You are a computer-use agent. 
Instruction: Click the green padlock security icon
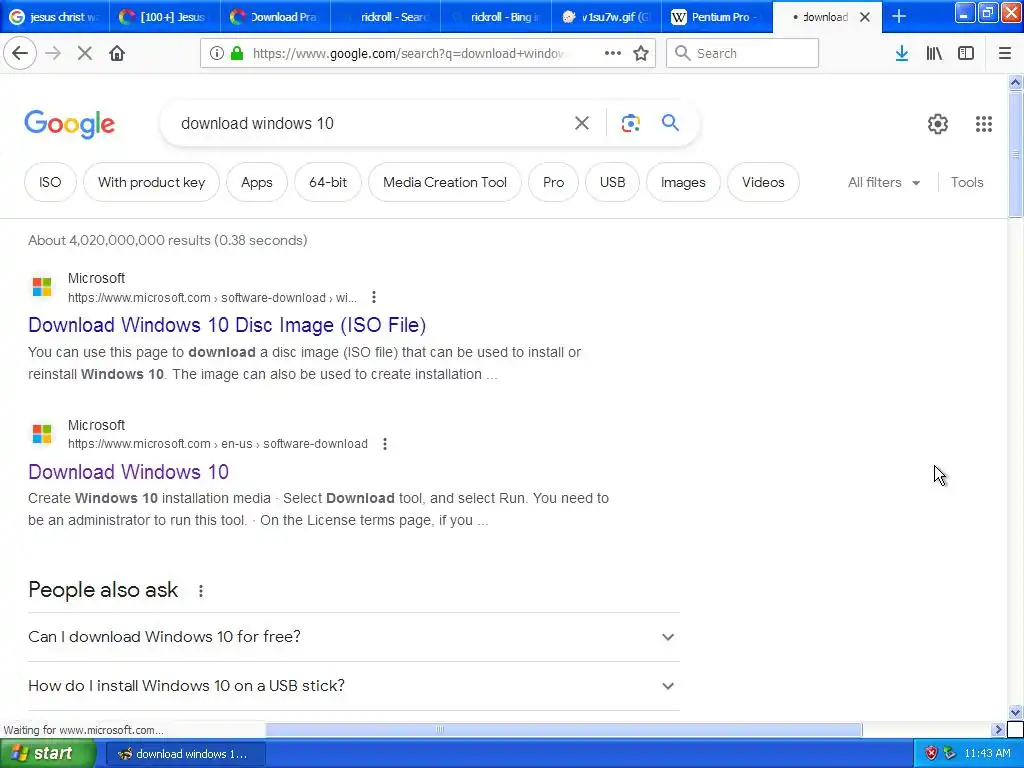coord(237,54)
